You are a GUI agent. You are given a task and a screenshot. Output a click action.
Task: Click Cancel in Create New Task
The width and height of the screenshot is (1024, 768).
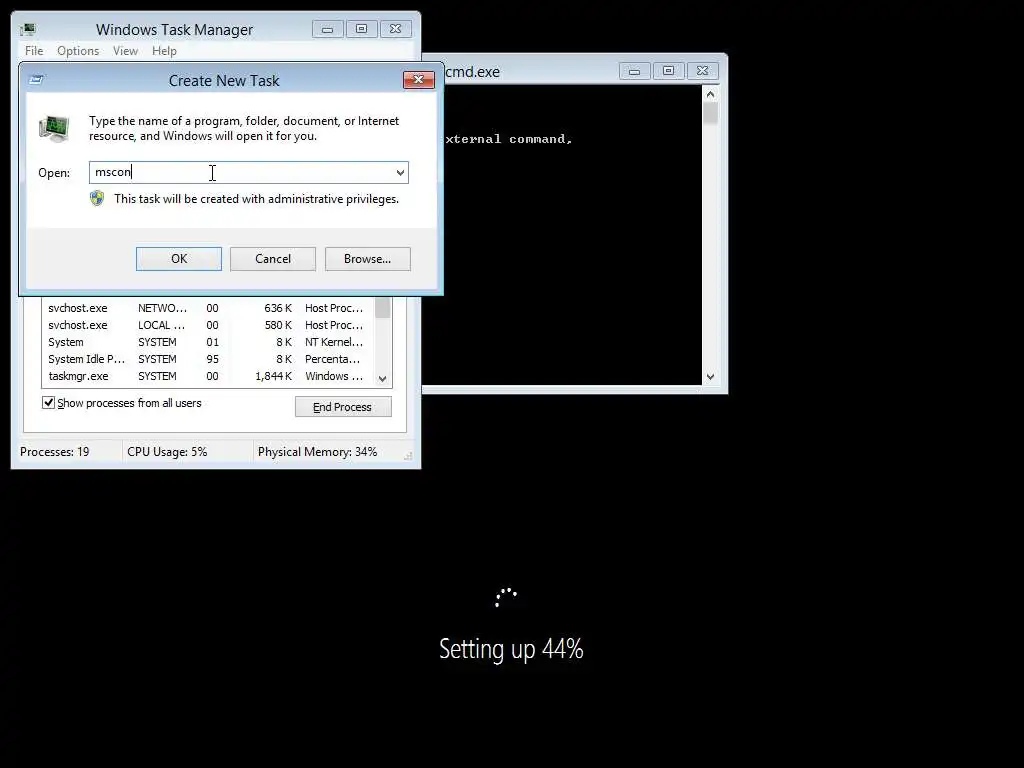click(x=273, y=259)
